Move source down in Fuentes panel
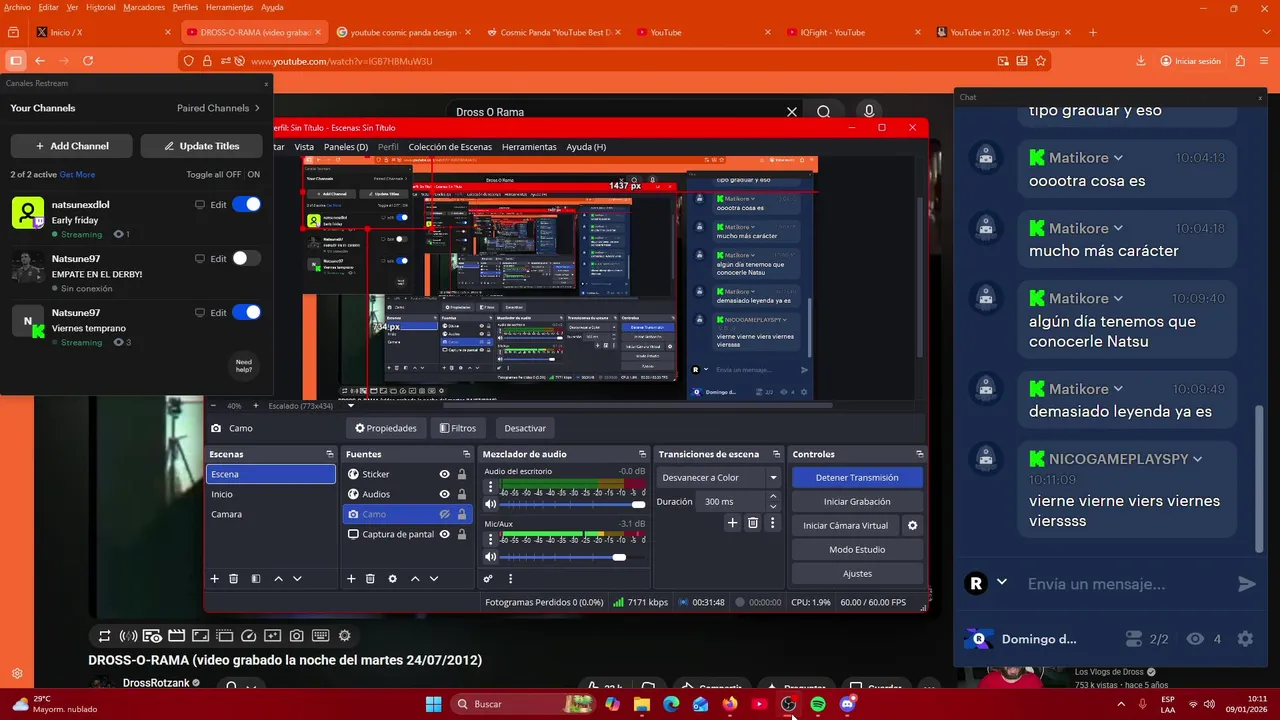The height and width of the screenshot is (720, 1280). tap(434, 578)
